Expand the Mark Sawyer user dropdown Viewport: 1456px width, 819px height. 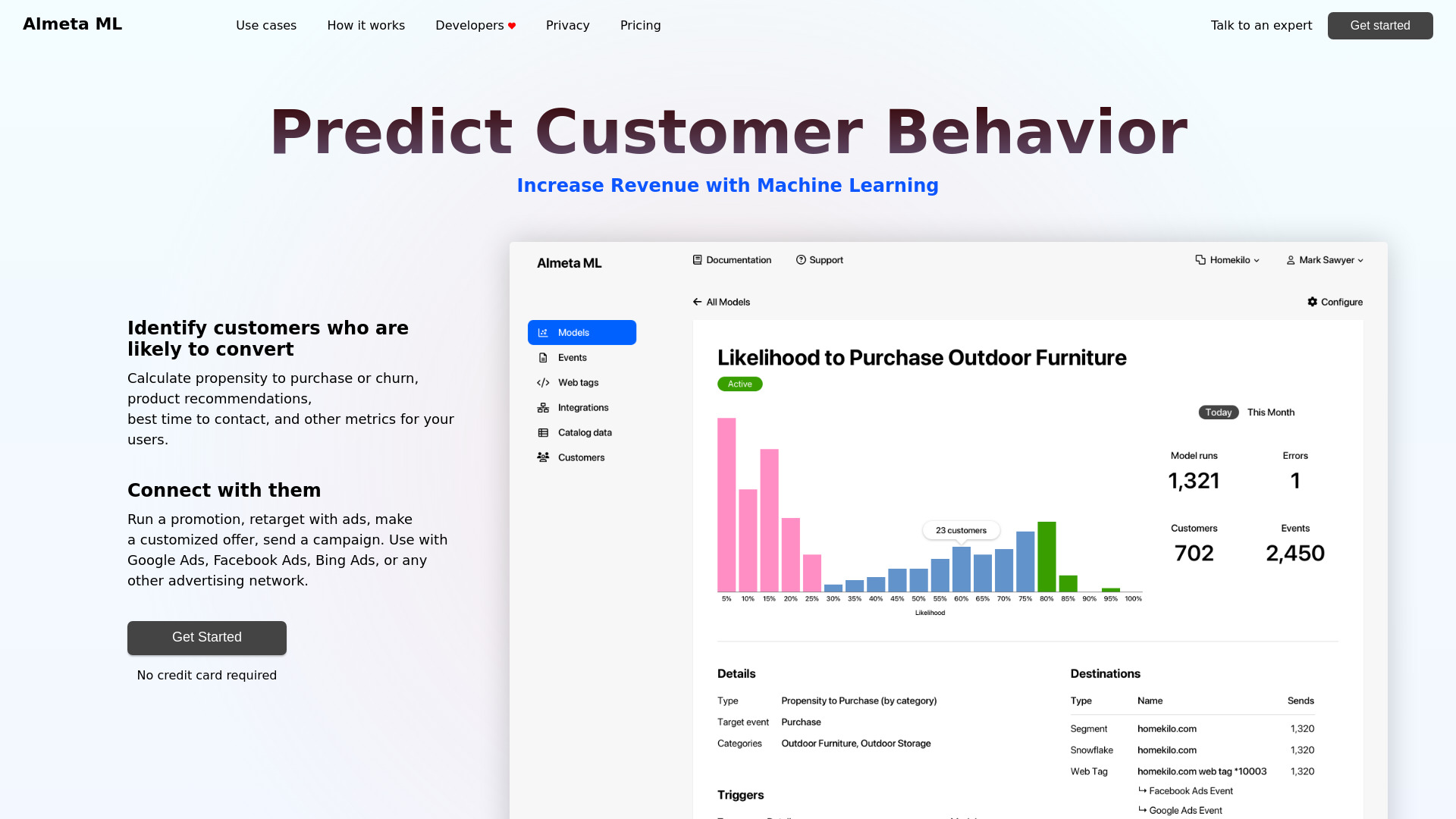tap(1324, 260)
